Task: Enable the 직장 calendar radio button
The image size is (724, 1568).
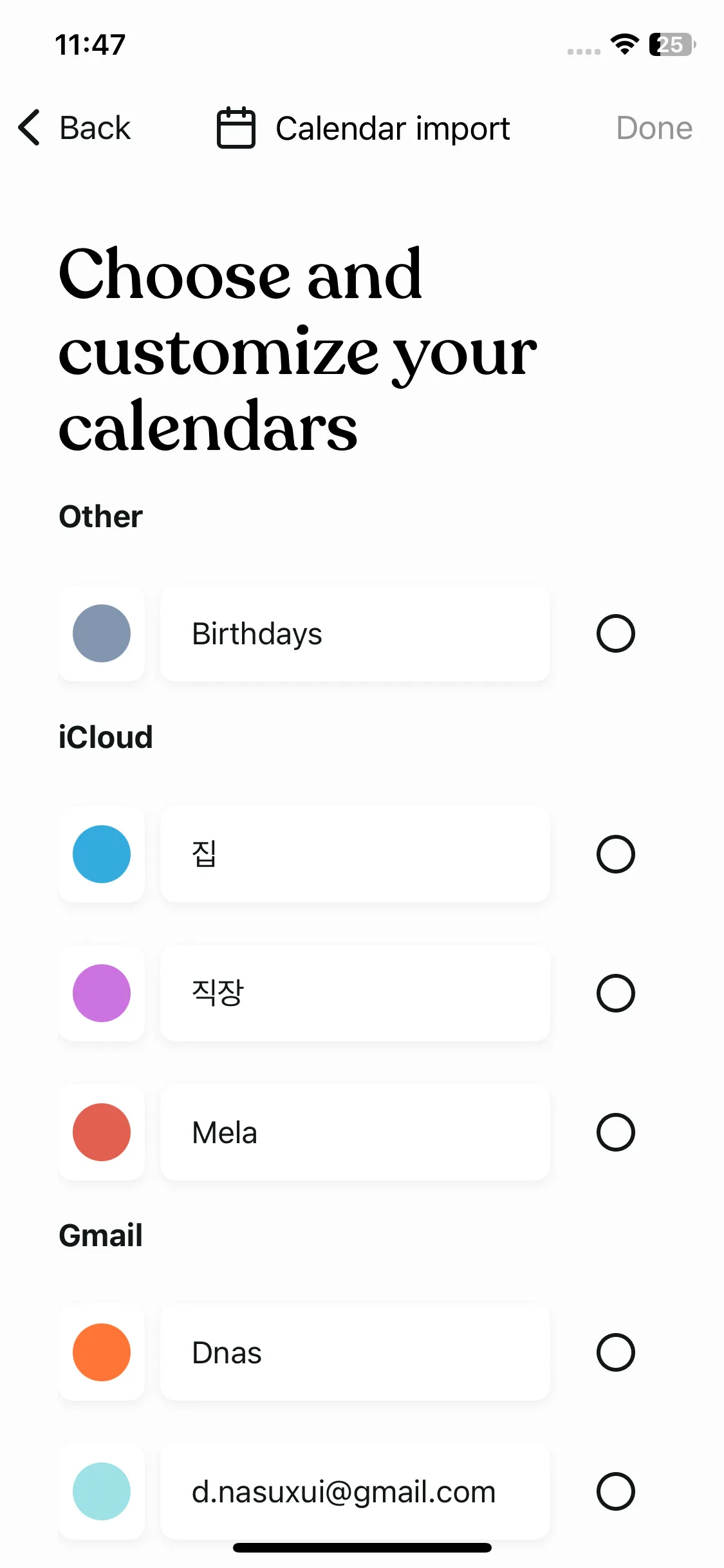Action: (x=615, y=993)
